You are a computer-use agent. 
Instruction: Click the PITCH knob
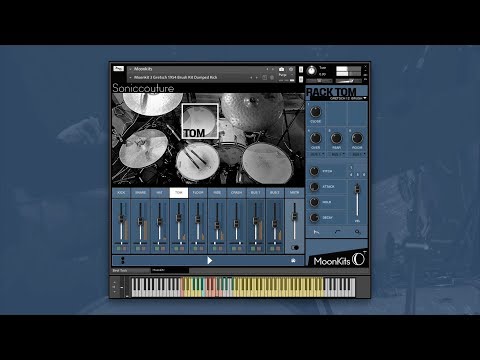(314, 171)
